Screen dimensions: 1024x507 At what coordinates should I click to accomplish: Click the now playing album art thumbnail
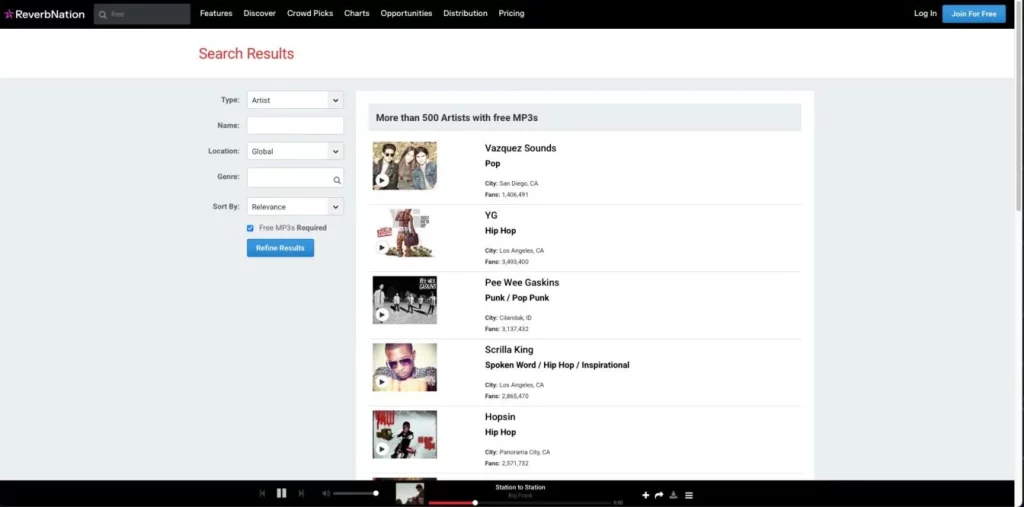click(x=410, y=493)
